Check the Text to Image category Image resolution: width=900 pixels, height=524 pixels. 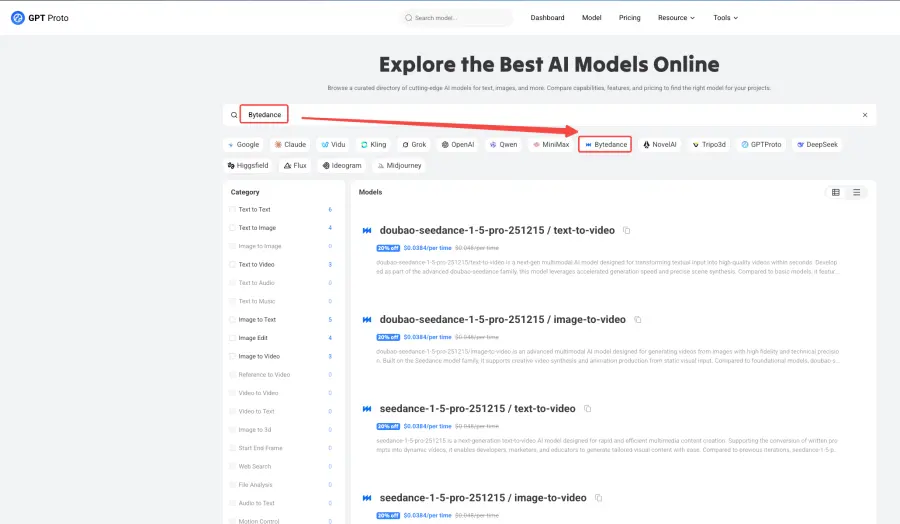232,228
